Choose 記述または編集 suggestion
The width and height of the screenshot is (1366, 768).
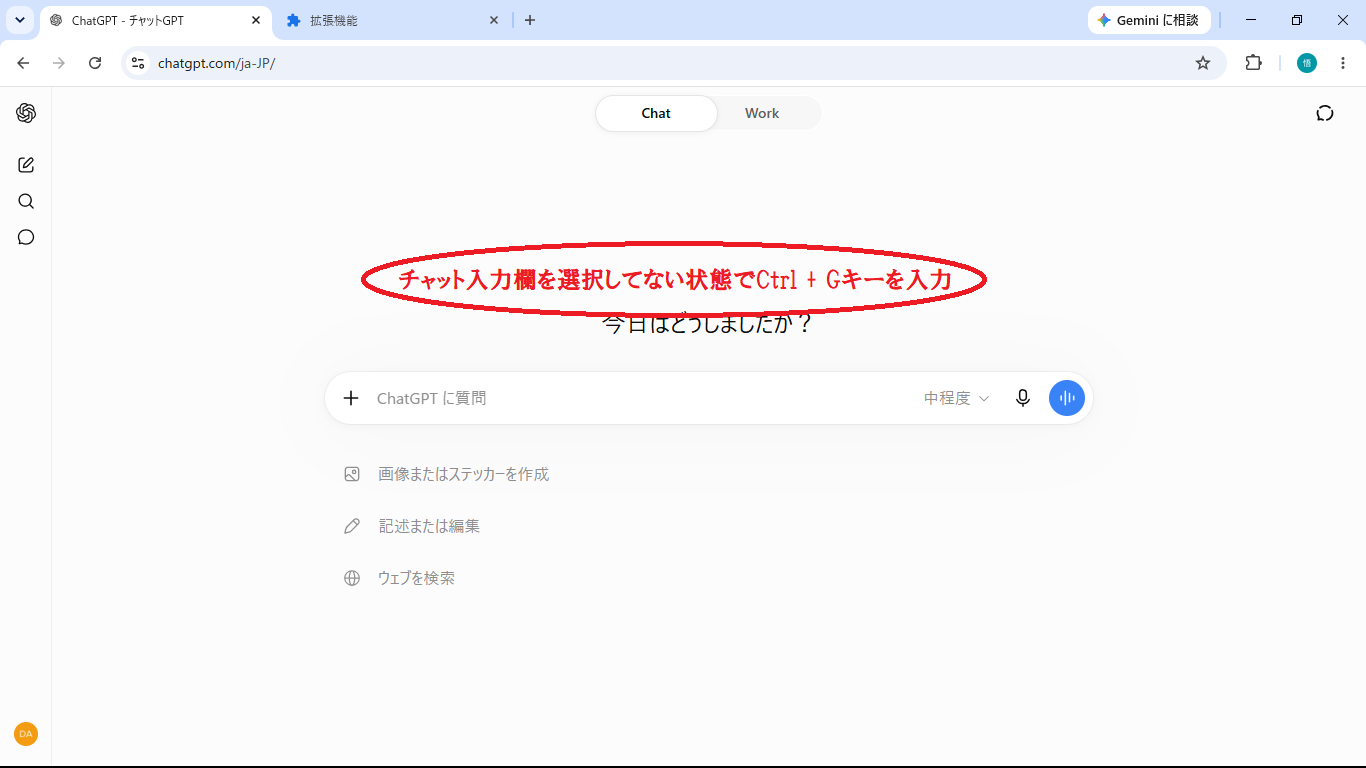point(412,526)
